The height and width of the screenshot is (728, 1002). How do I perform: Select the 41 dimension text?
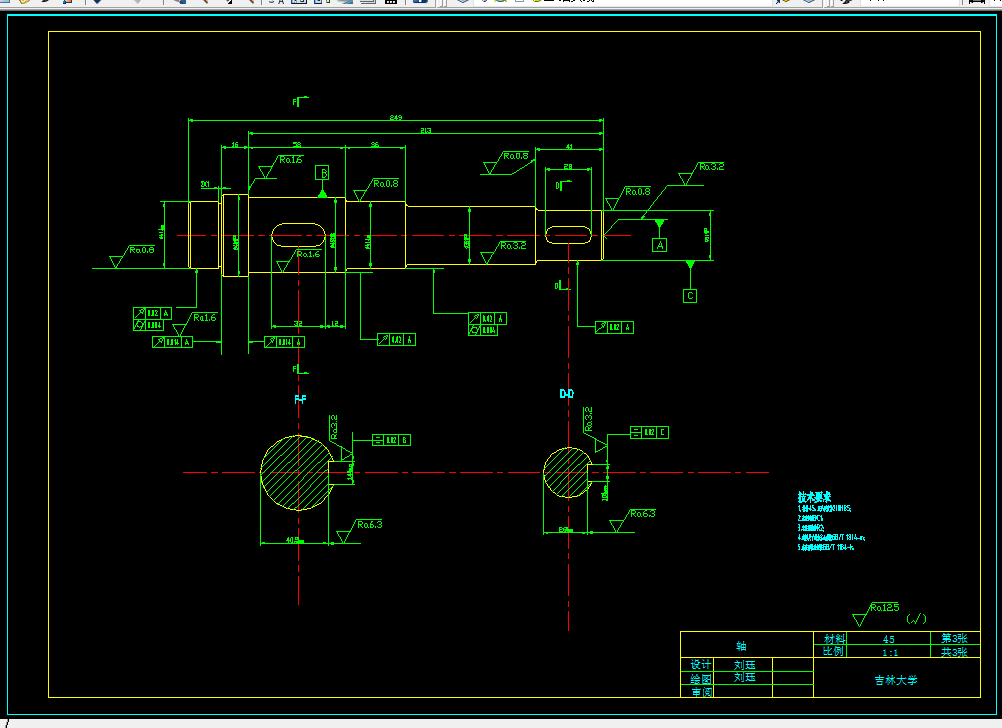click(569, 146)
